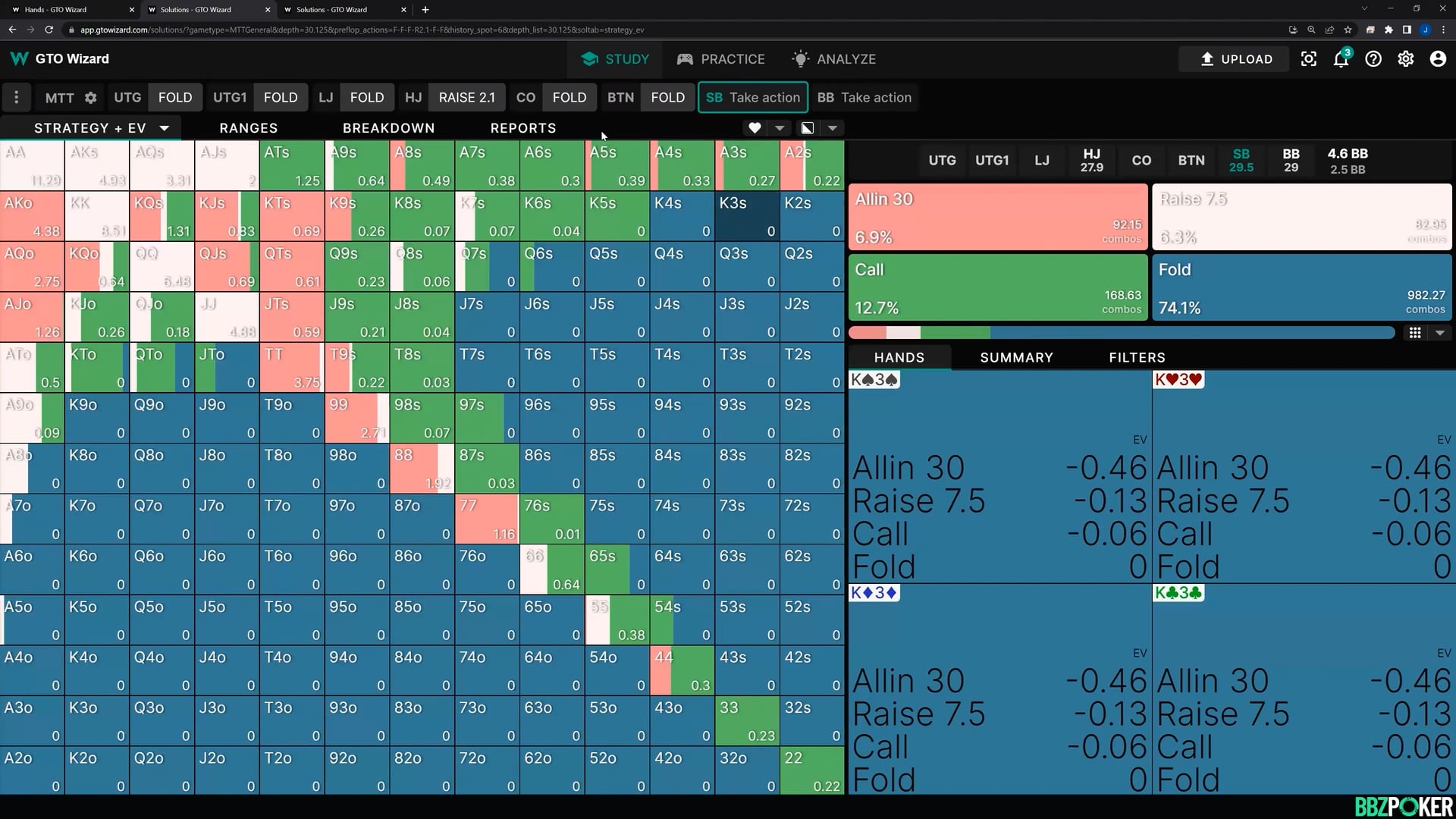Select the K3s hand cell
This screenshot has width=1456, height=819.
(747, 215)
